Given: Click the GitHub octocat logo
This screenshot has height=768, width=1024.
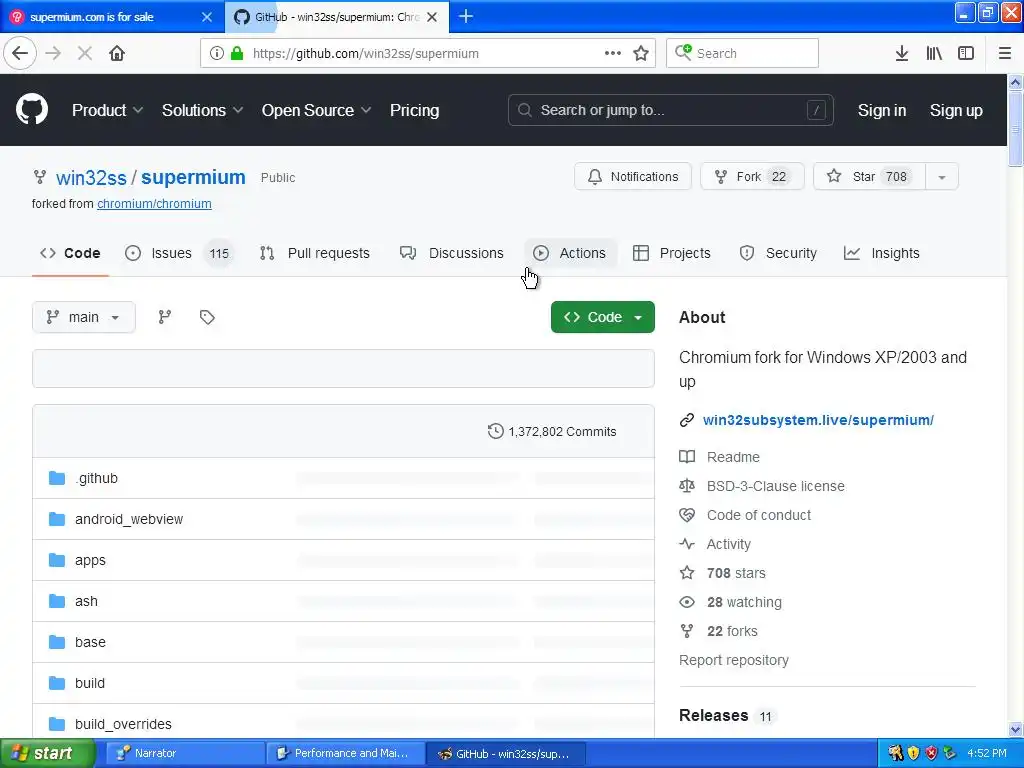Looking at the screenshot, I should [32, 109].
